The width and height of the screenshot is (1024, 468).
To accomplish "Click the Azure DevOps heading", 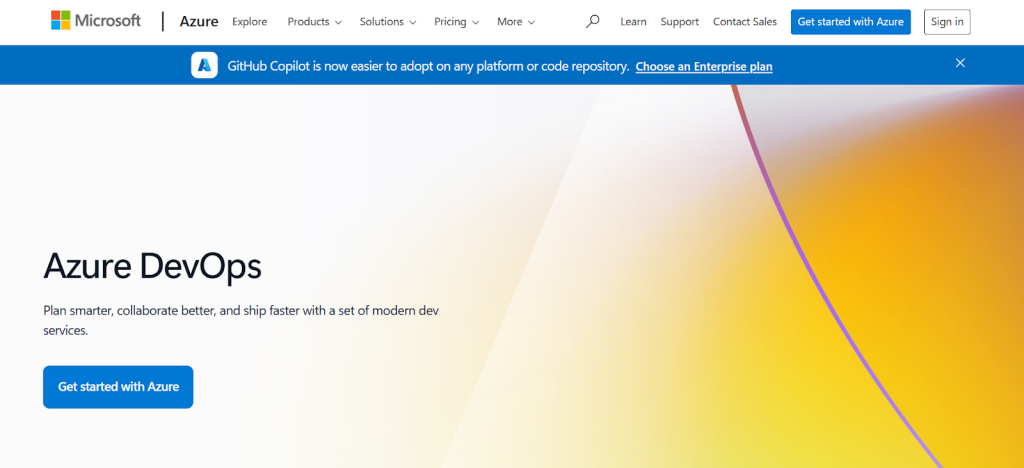I will pyautogui.click(x=153, y=266).
